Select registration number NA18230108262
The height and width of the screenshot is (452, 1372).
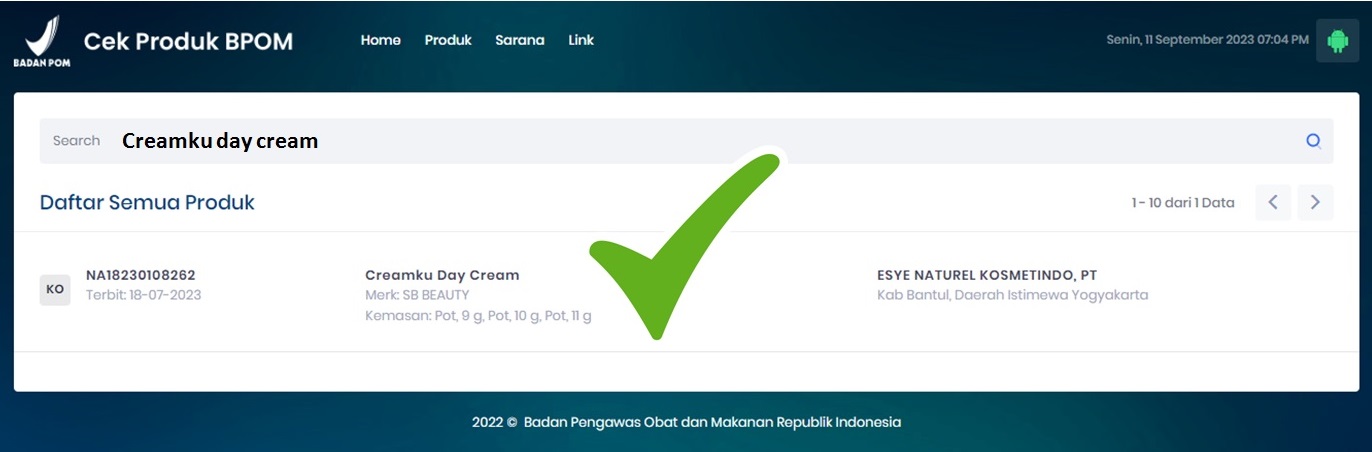141,275
